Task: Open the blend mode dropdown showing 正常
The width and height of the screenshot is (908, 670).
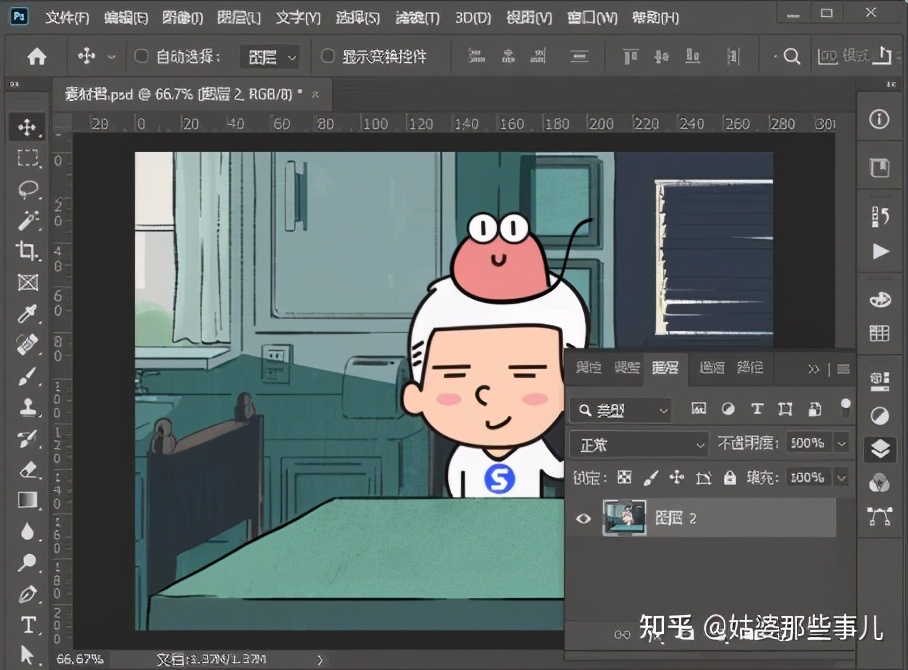Action: tap(640, 443)
